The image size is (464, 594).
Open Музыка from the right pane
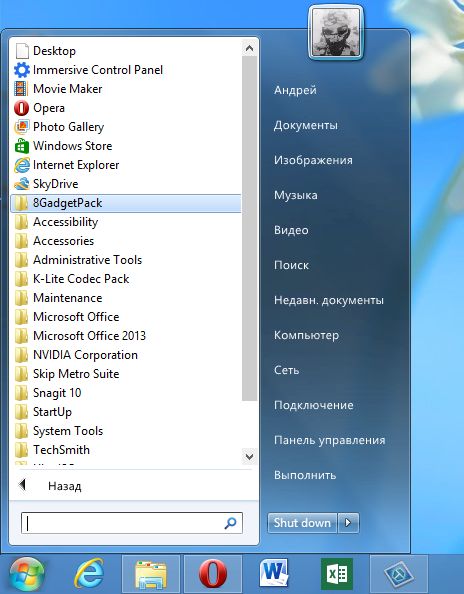point(295,195)
